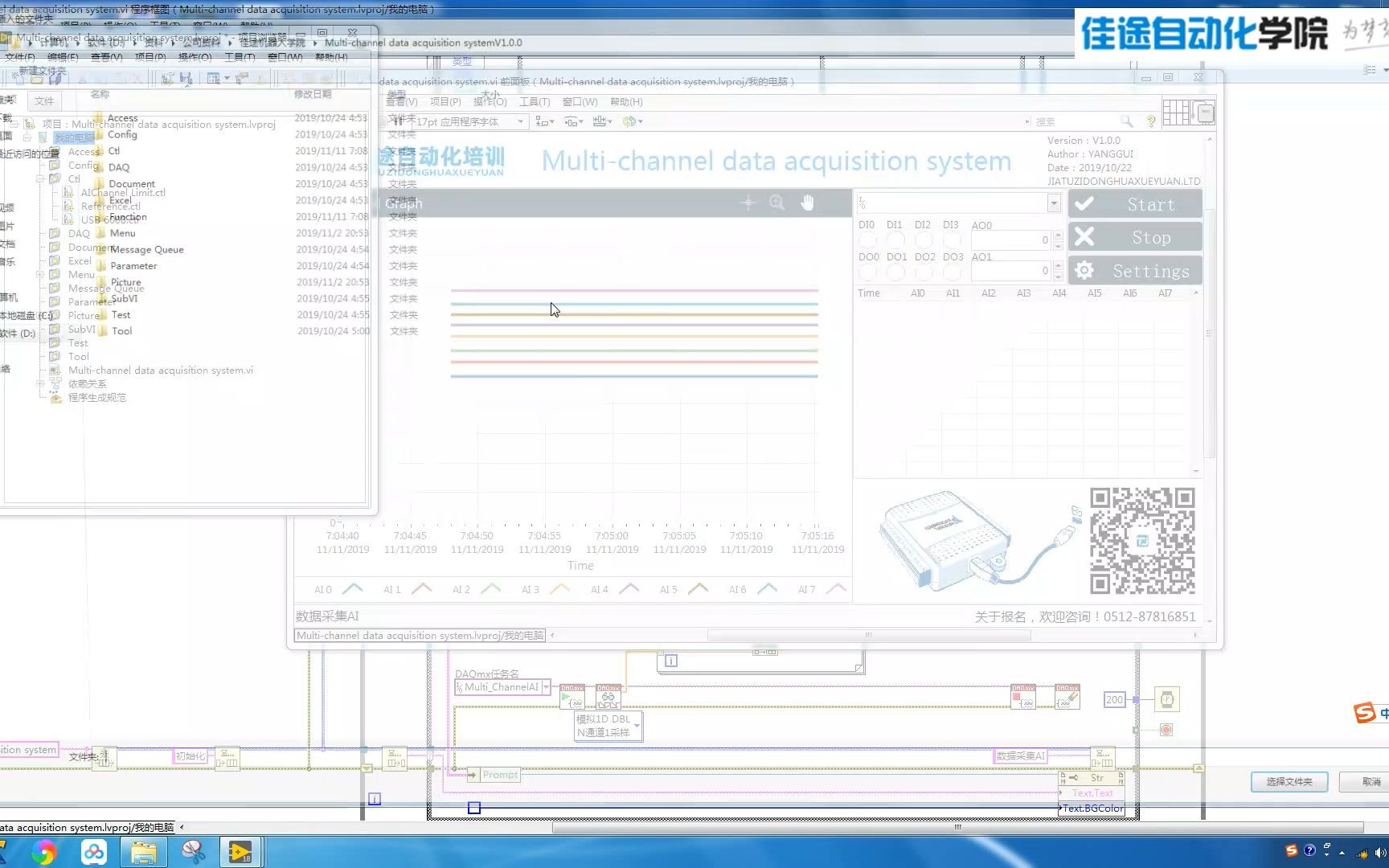Click the 200 numeric constant
This screenshot has width=1389, height=868.
click(x=1114, y=699)
